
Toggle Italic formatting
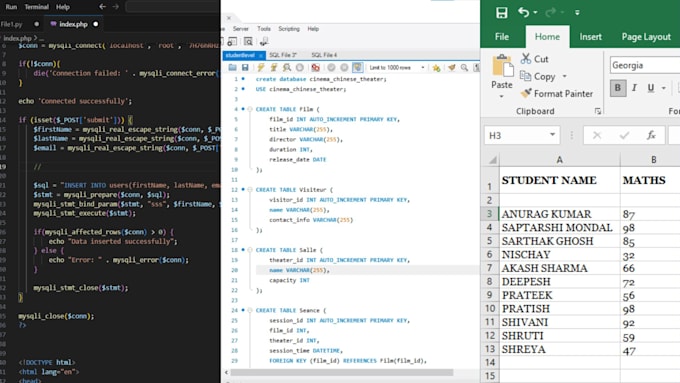(x=634, y=88)
